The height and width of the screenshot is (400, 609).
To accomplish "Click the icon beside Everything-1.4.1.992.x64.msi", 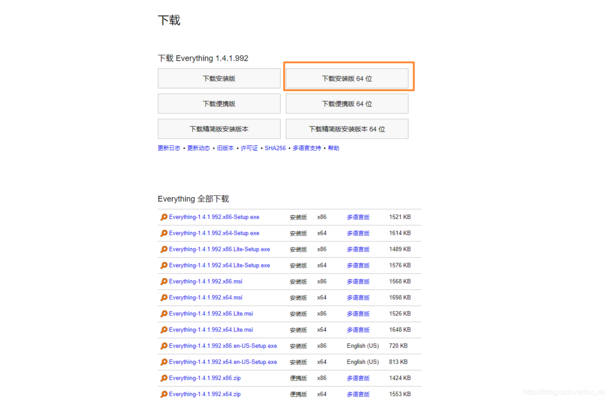I will (164, 297).
